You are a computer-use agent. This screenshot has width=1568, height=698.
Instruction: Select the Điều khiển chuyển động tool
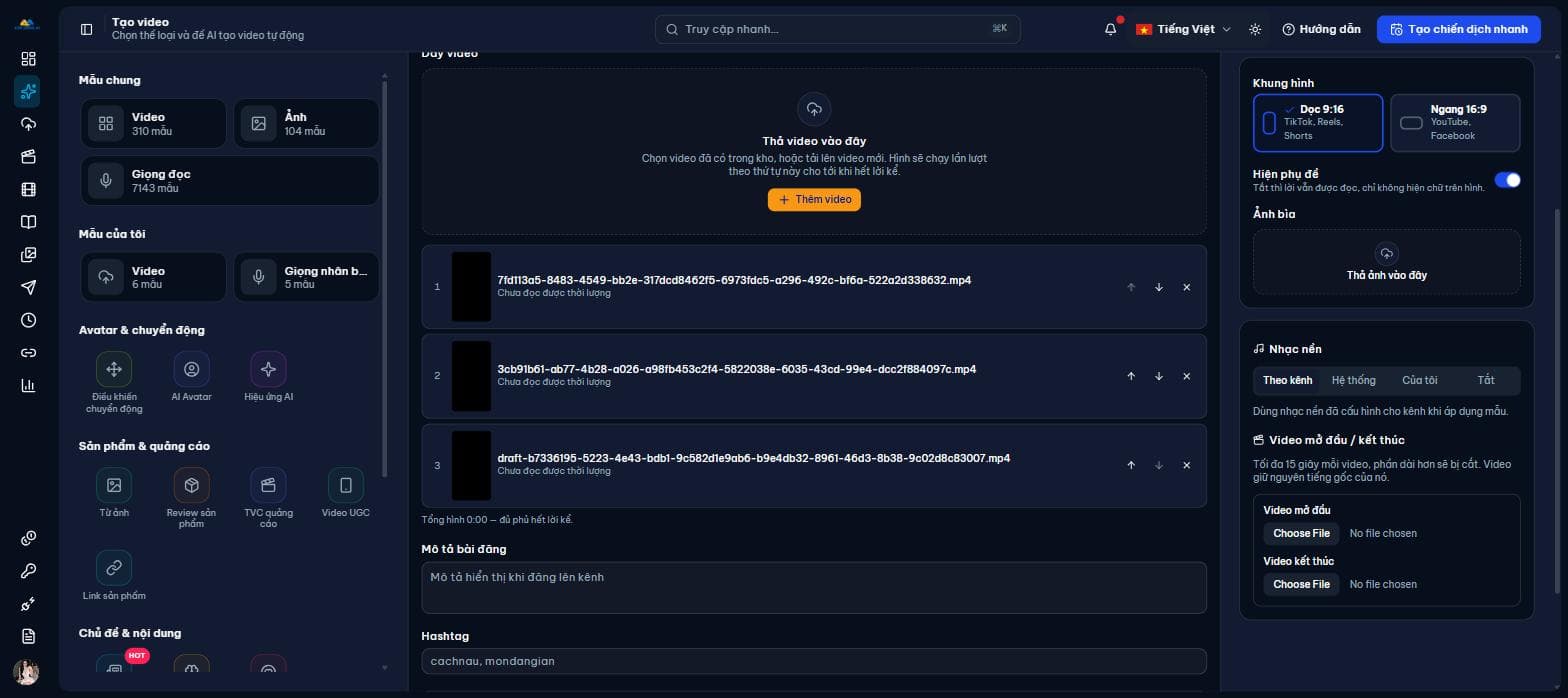pos(114,382)
